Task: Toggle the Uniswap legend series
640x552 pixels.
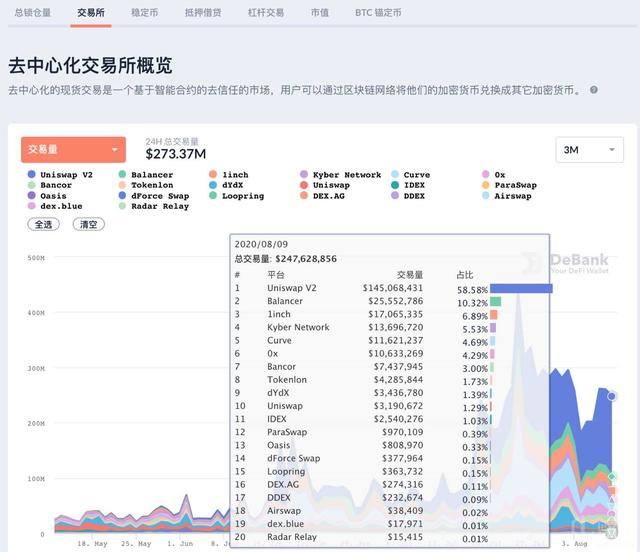Action: (x=325, y=185)
